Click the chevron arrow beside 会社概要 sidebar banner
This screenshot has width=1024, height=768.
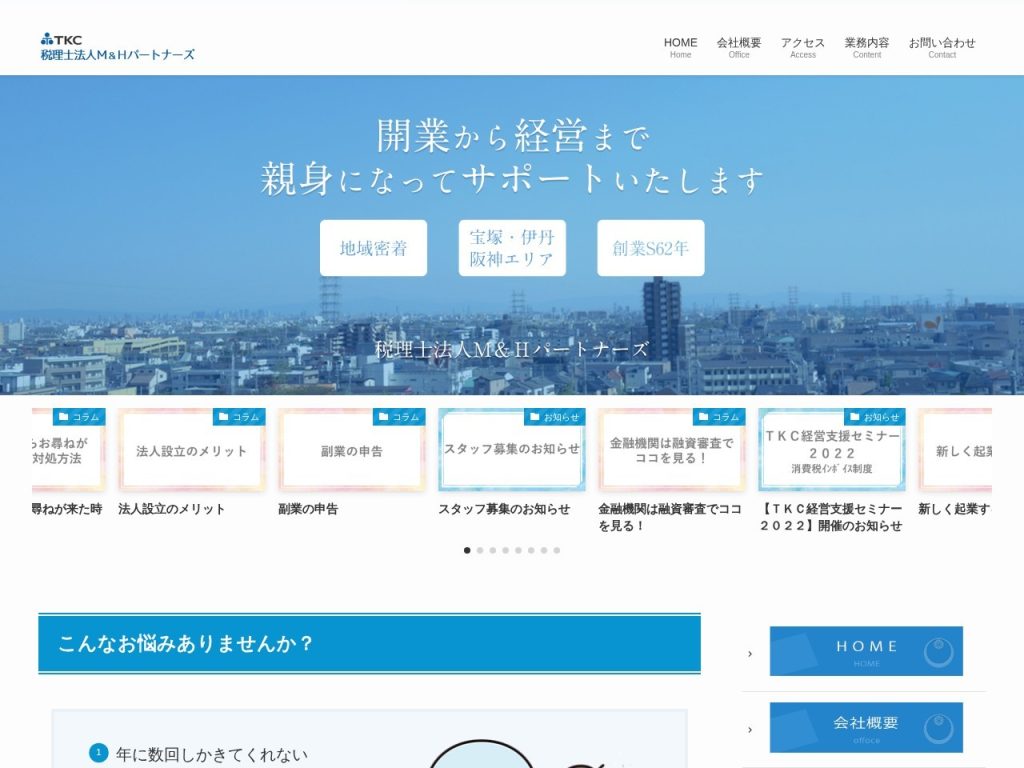tap(750, 729)
